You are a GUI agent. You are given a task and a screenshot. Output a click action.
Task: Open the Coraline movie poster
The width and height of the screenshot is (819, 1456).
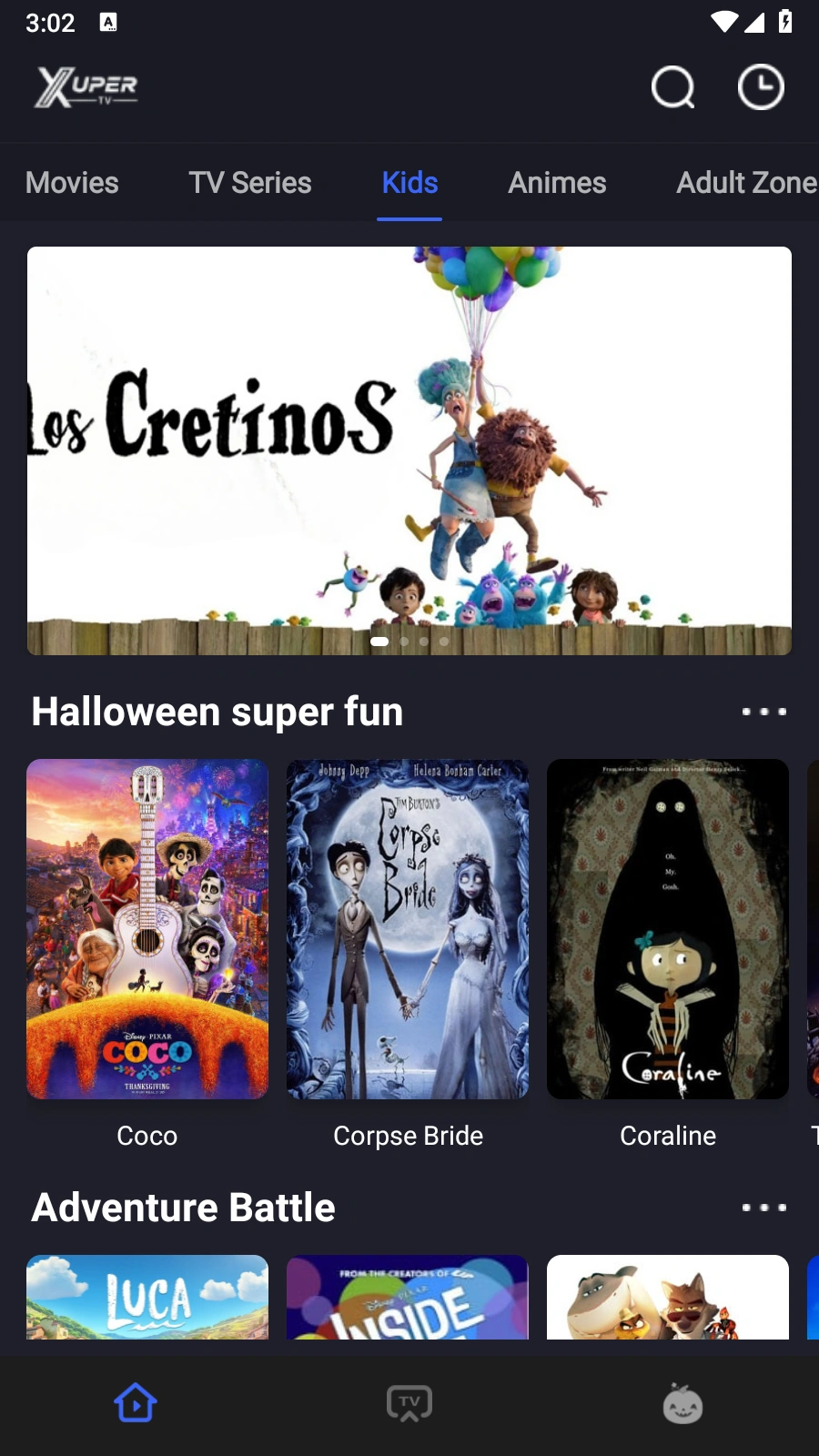668,929
